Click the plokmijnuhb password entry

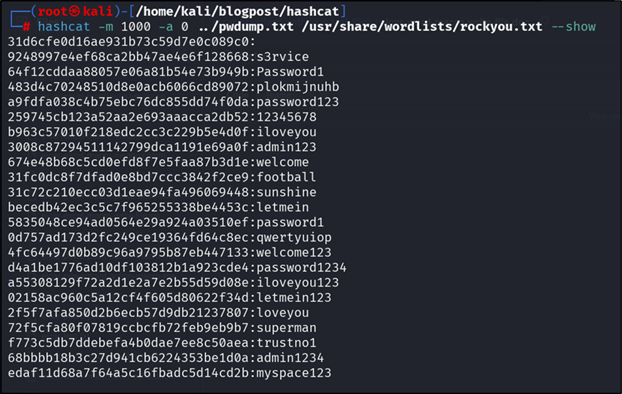298,87
